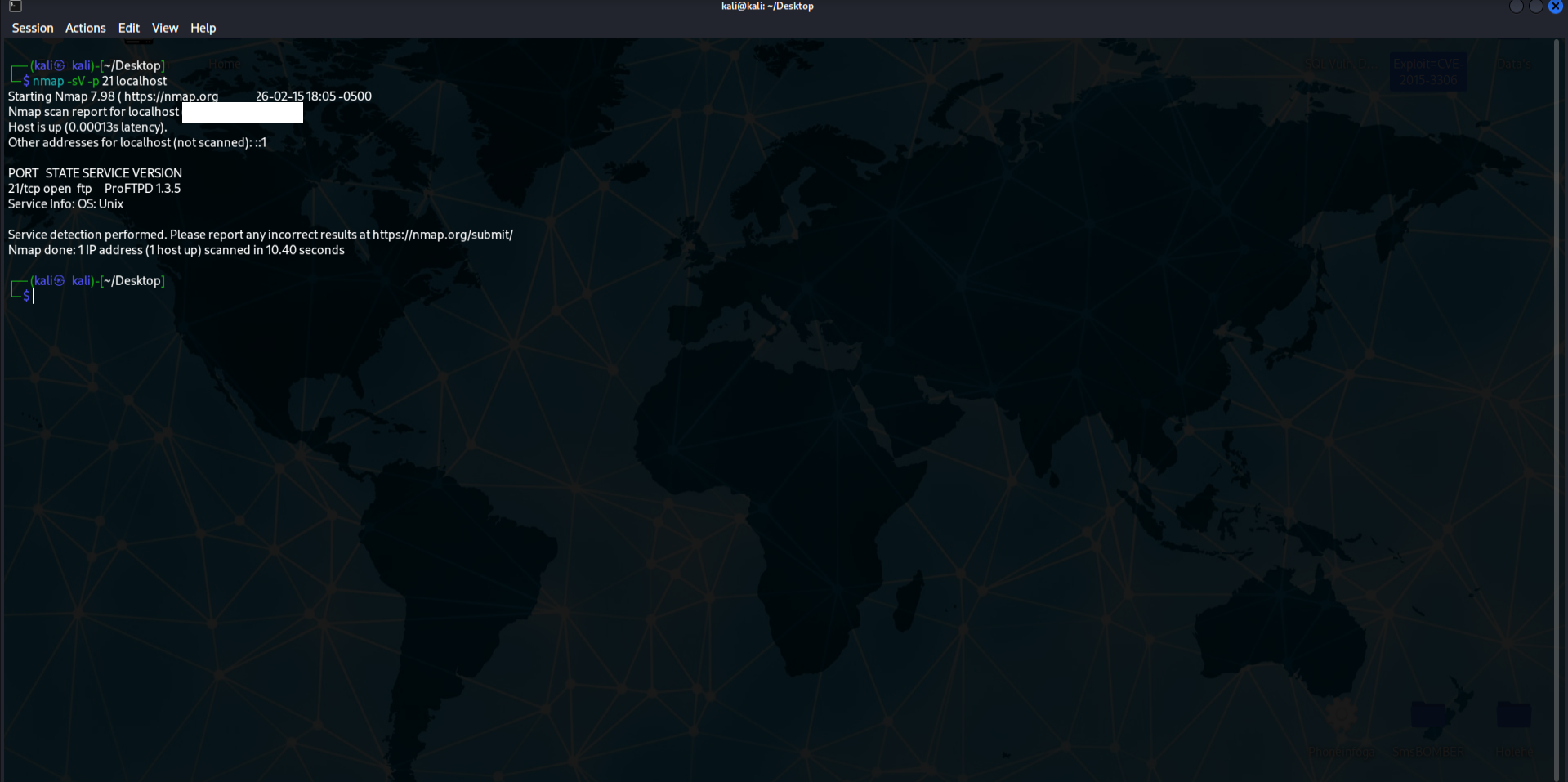1568x782 pixels.
Task: Click the command "nmap -sV -p 21 localhost"
Action: (100, 81)
